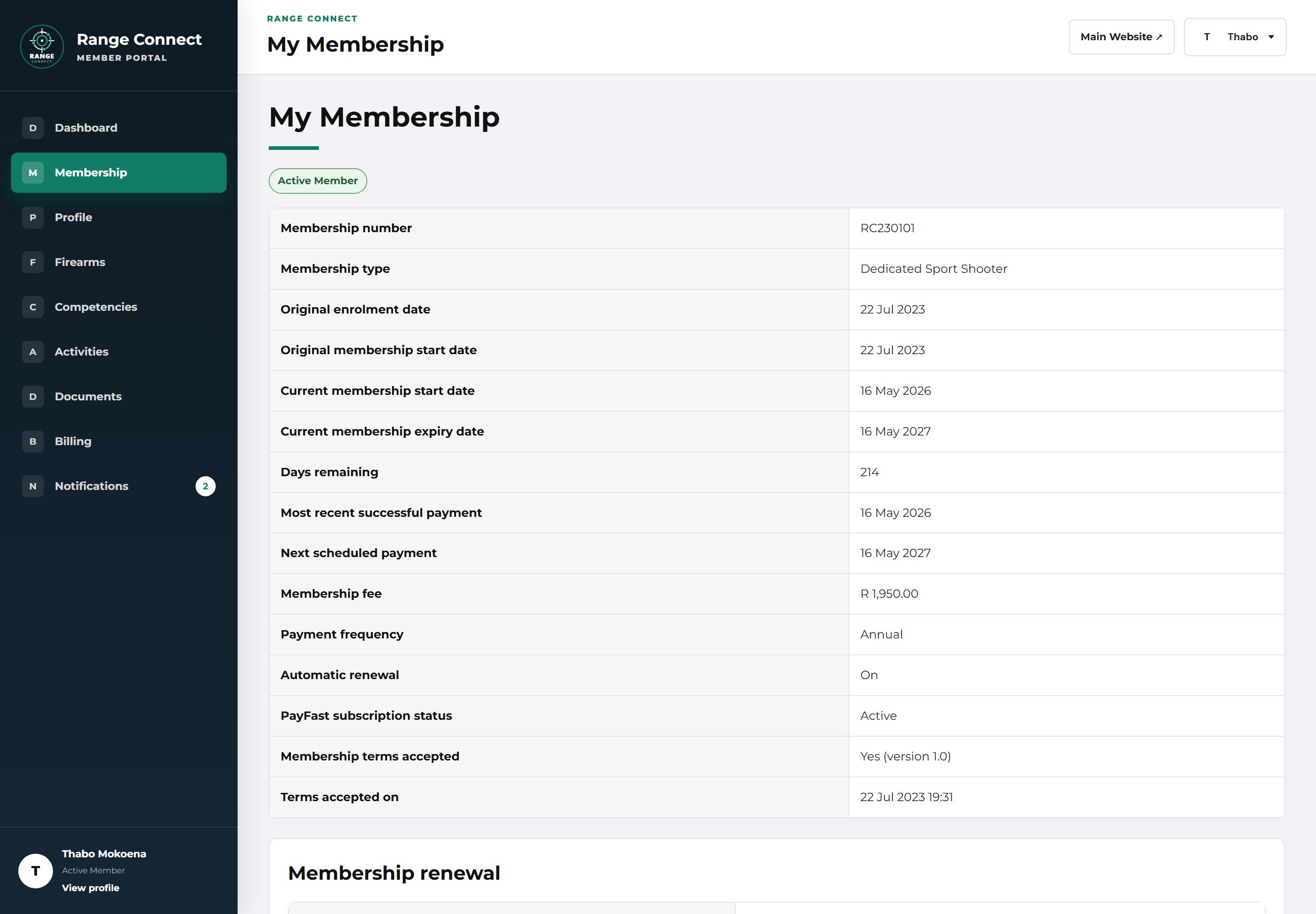This screenshot has width=1316, height=914.
Task: Open the Firearms section
Action: (x=118, y=262)
